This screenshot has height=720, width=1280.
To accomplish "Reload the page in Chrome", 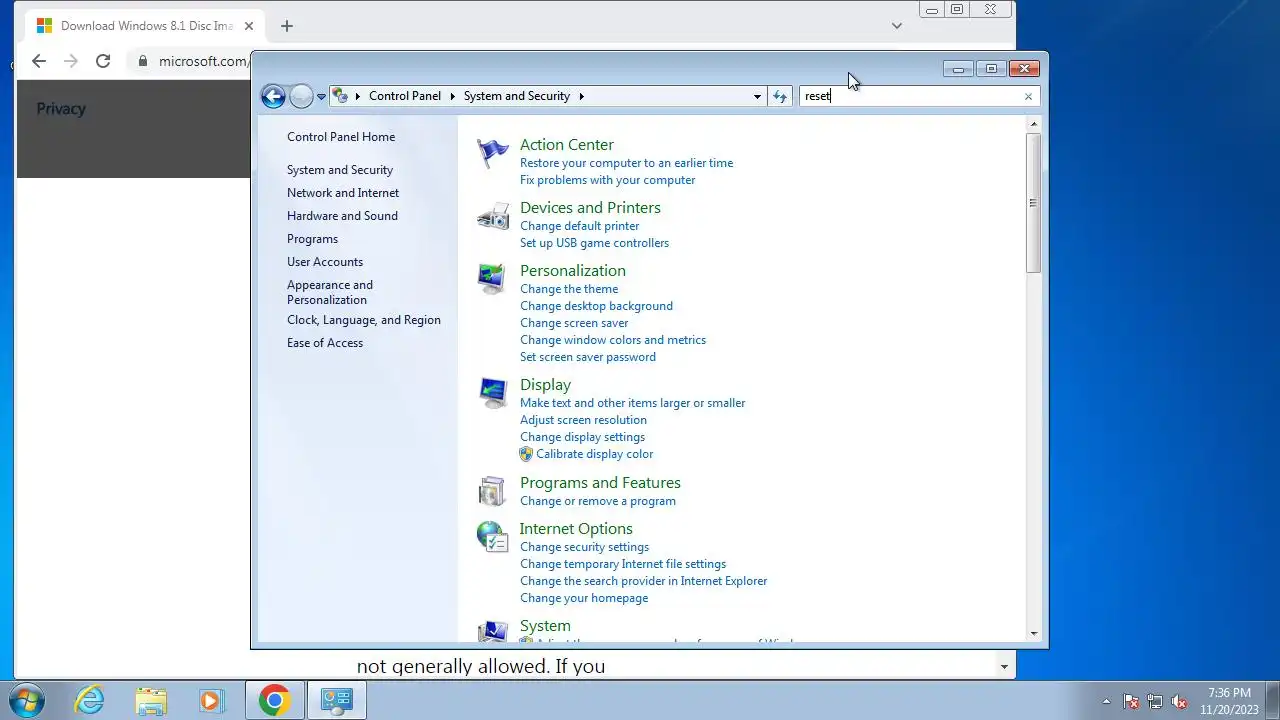I will [x=103, y=61].
